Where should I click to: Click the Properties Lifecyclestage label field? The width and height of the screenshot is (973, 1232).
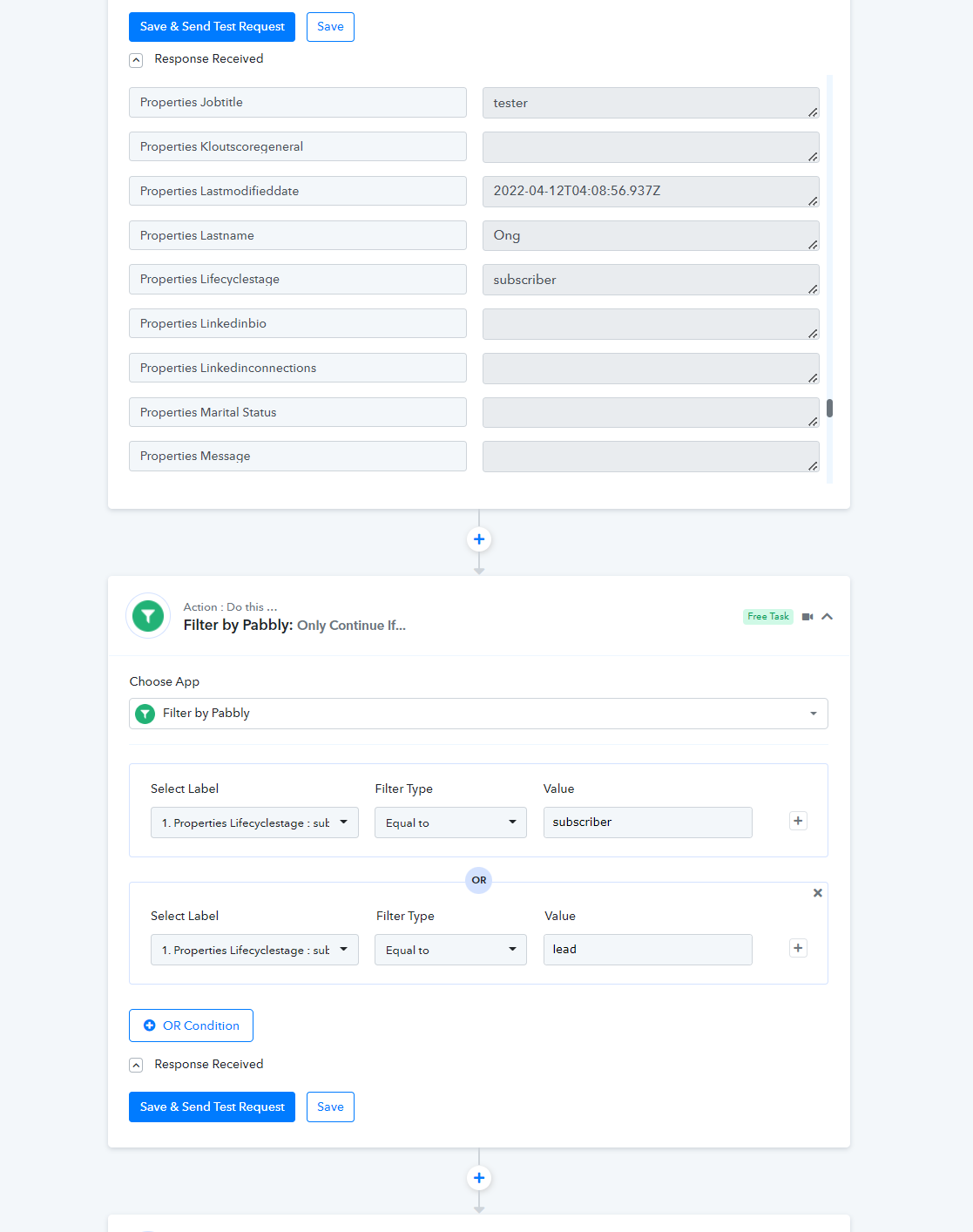298,279
